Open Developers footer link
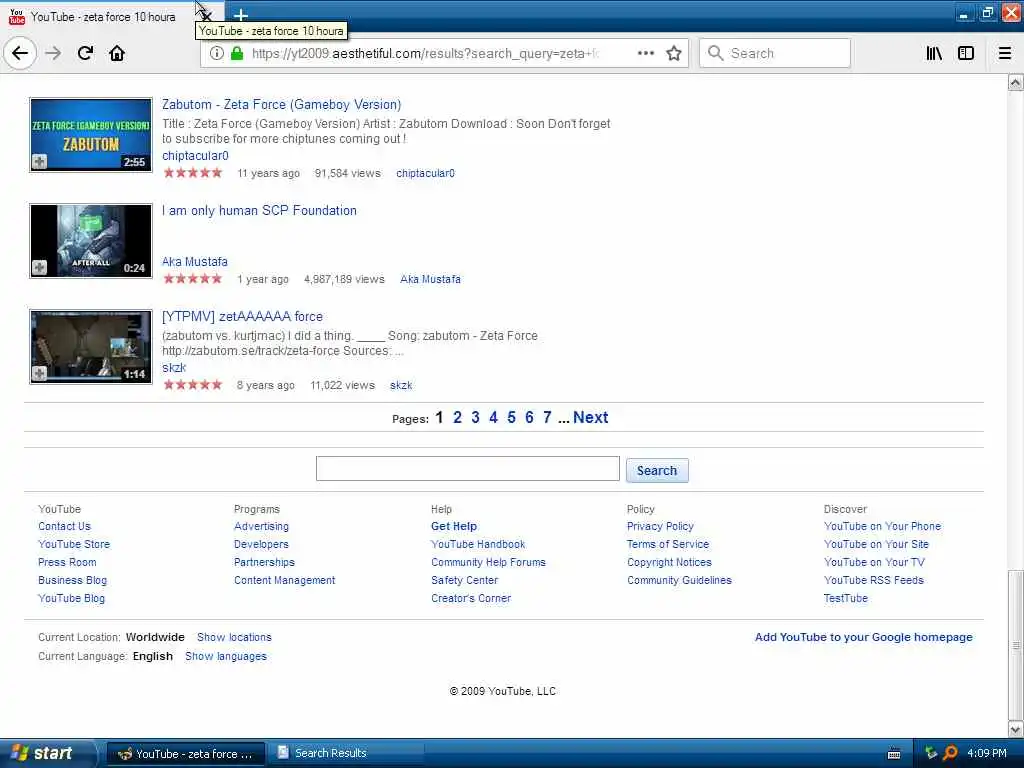The image size is (1024, 768). tap(261, 544)
